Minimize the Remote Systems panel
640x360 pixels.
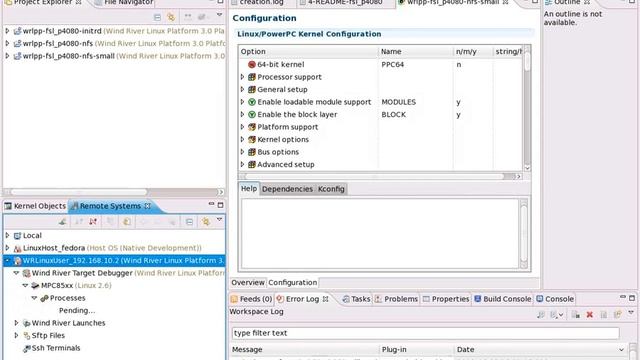coord(211,204)
